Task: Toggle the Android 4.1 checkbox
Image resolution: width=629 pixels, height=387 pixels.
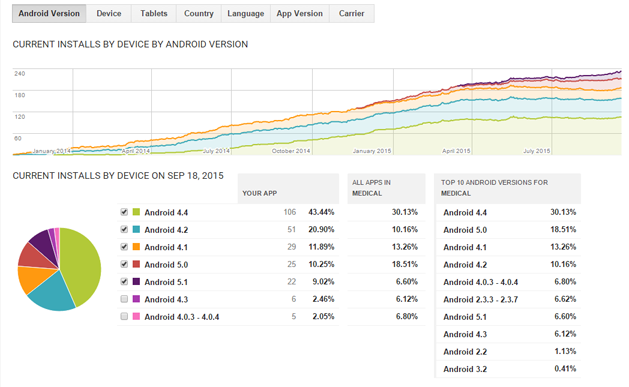Action: point(124,247)
